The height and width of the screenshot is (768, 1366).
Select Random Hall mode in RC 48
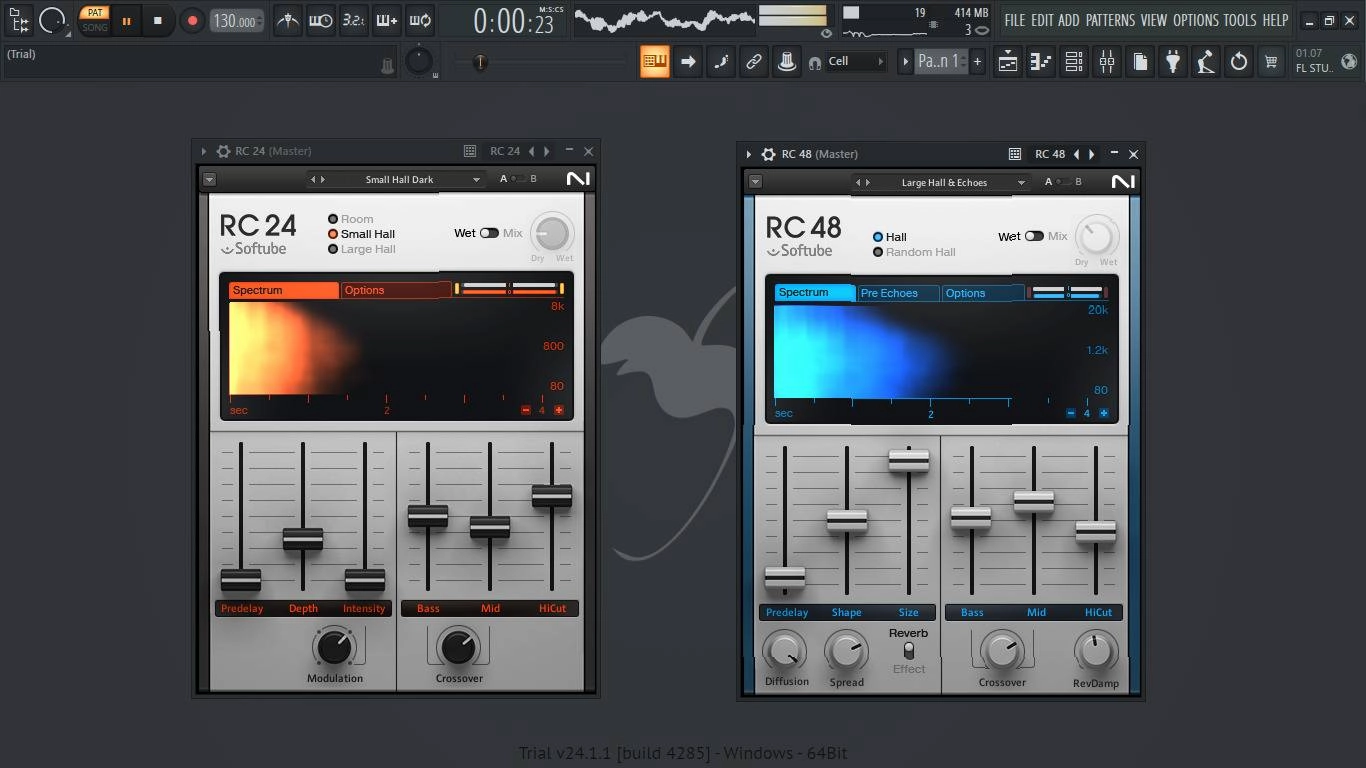[914, 252]
